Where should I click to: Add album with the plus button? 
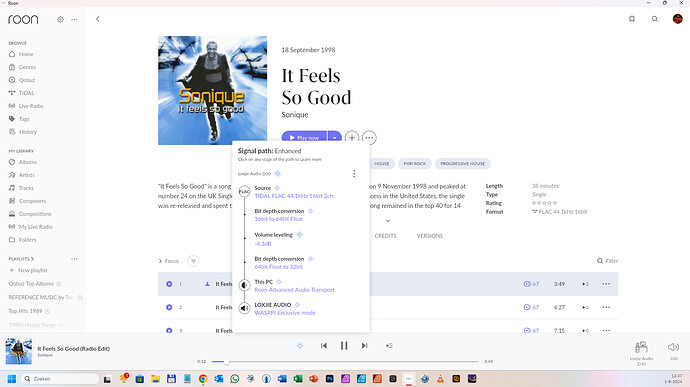pos(352,138)
